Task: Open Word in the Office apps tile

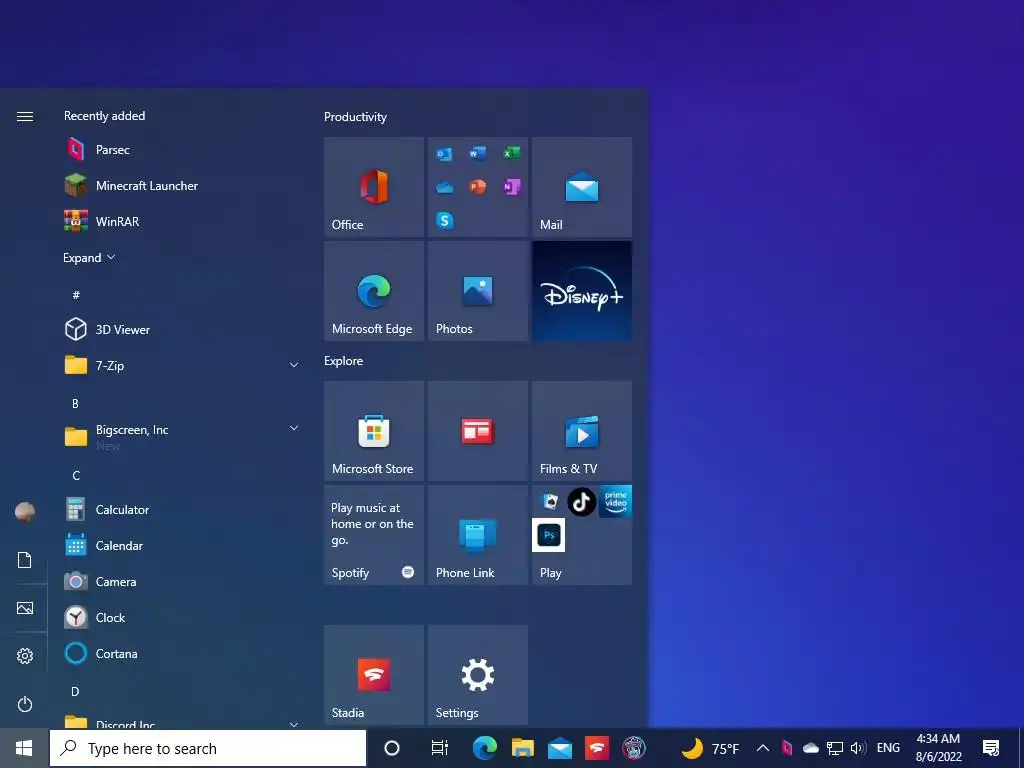Action: pos(477,153)
